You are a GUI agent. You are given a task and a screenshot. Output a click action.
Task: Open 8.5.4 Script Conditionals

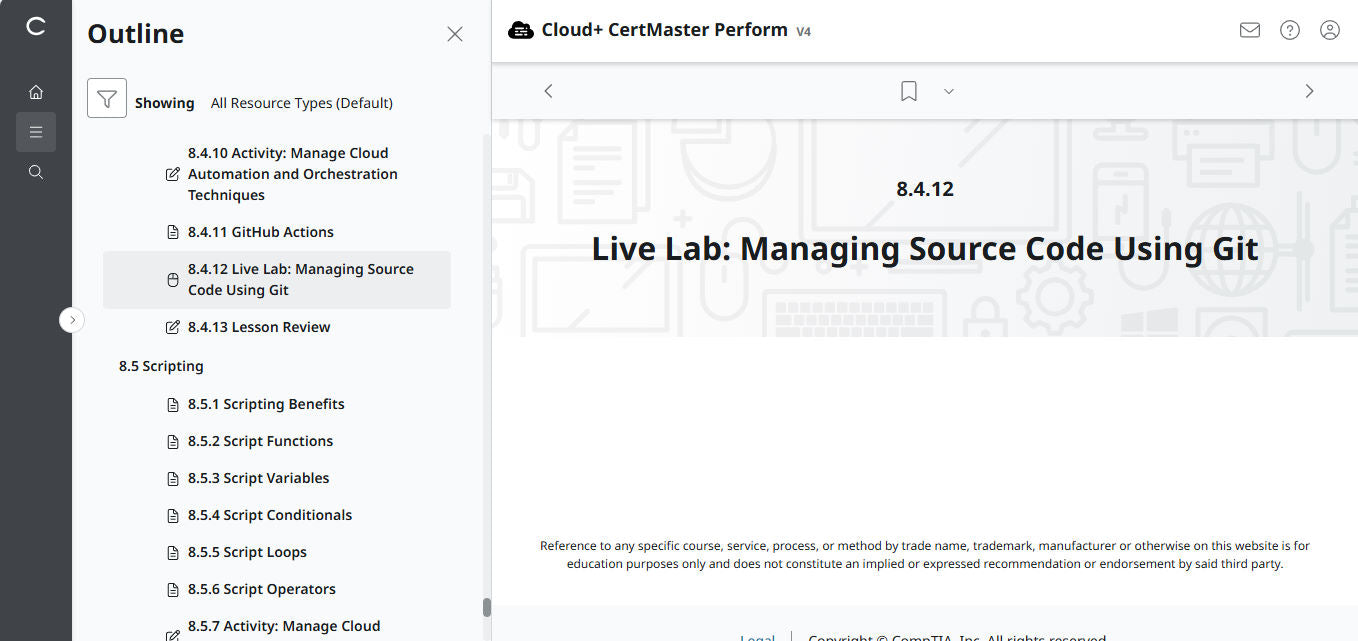coord(270,514)
